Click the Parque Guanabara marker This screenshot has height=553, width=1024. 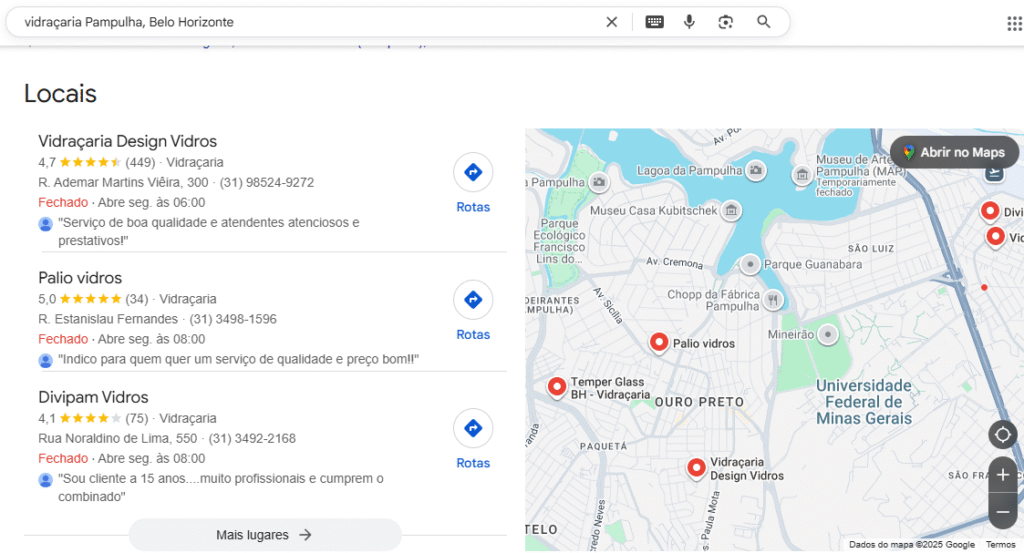pyautogui.click(x=750, y=264)
